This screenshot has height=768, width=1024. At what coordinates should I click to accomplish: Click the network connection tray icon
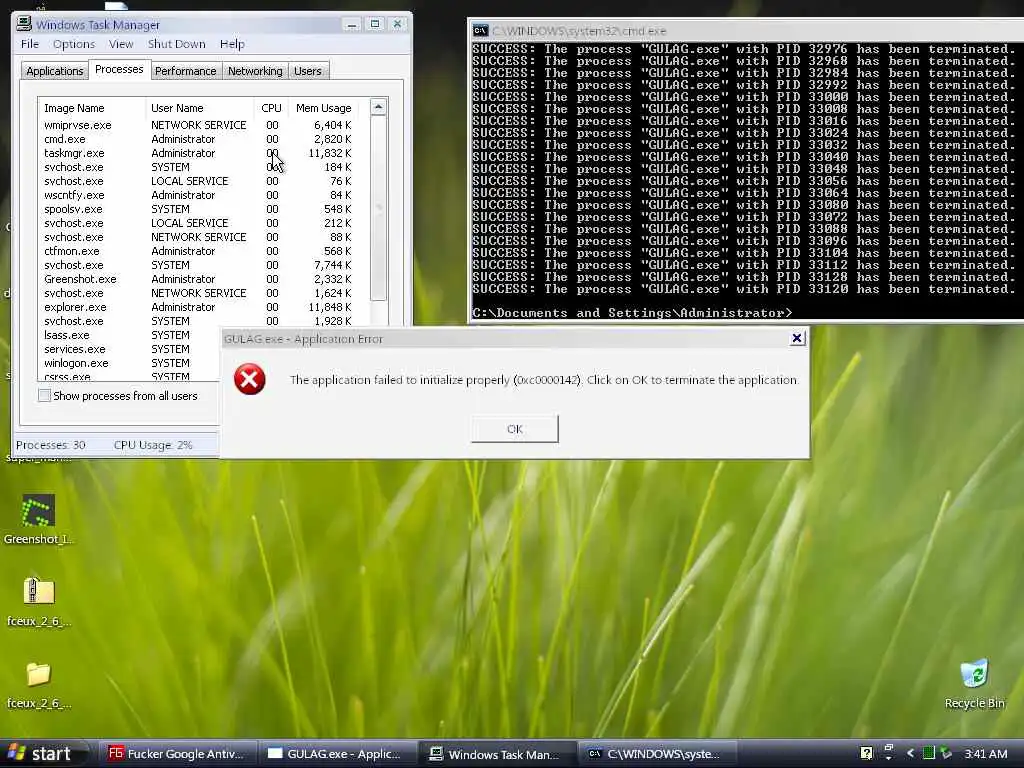click(946, 753)
